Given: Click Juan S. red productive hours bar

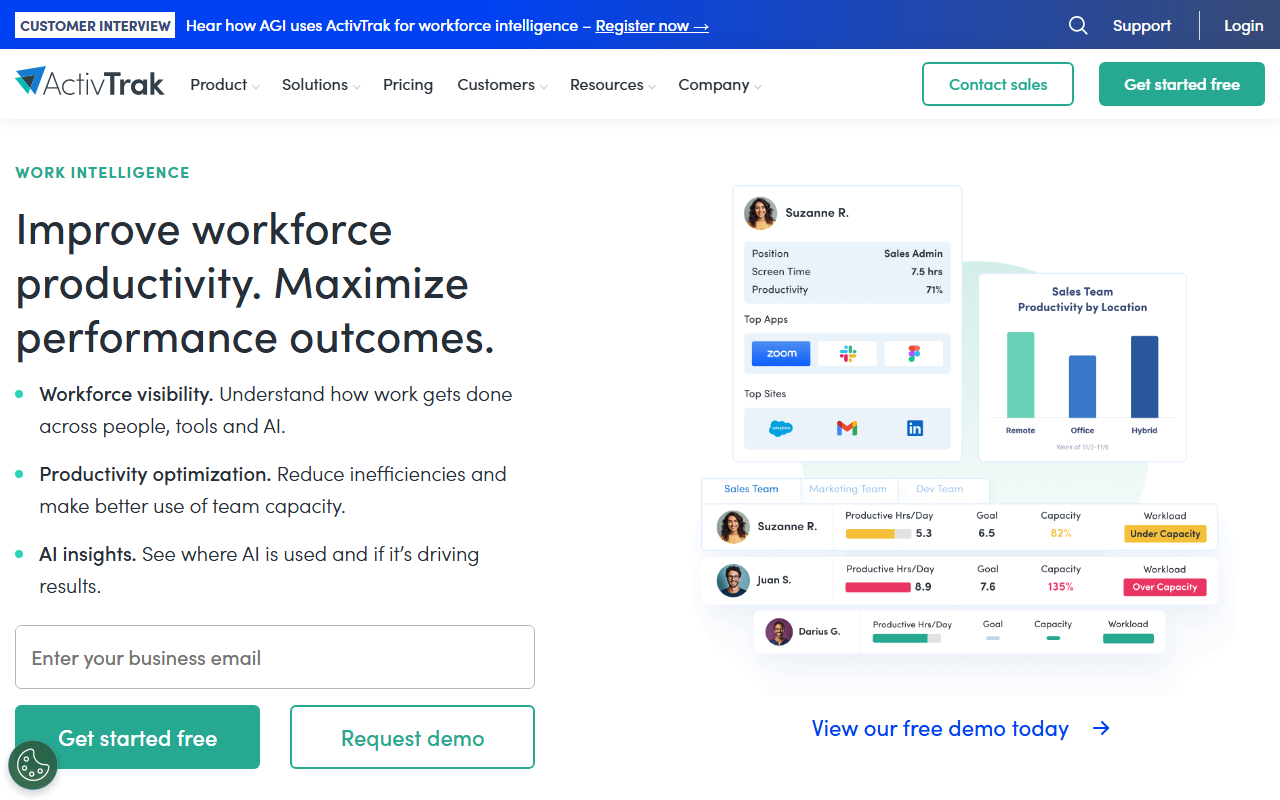Looking at the screenshot, I should 878,587.
